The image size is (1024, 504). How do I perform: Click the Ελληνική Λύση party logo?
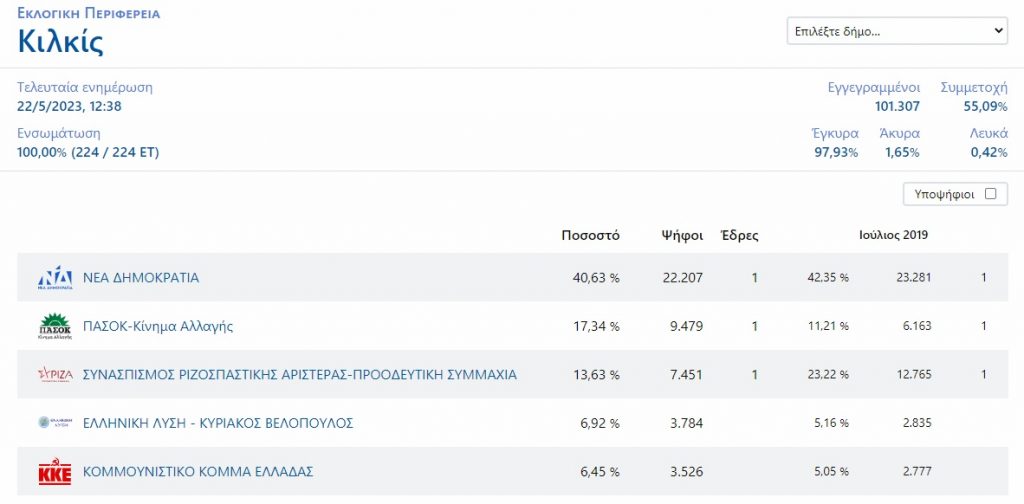click(x=55, y=423)
